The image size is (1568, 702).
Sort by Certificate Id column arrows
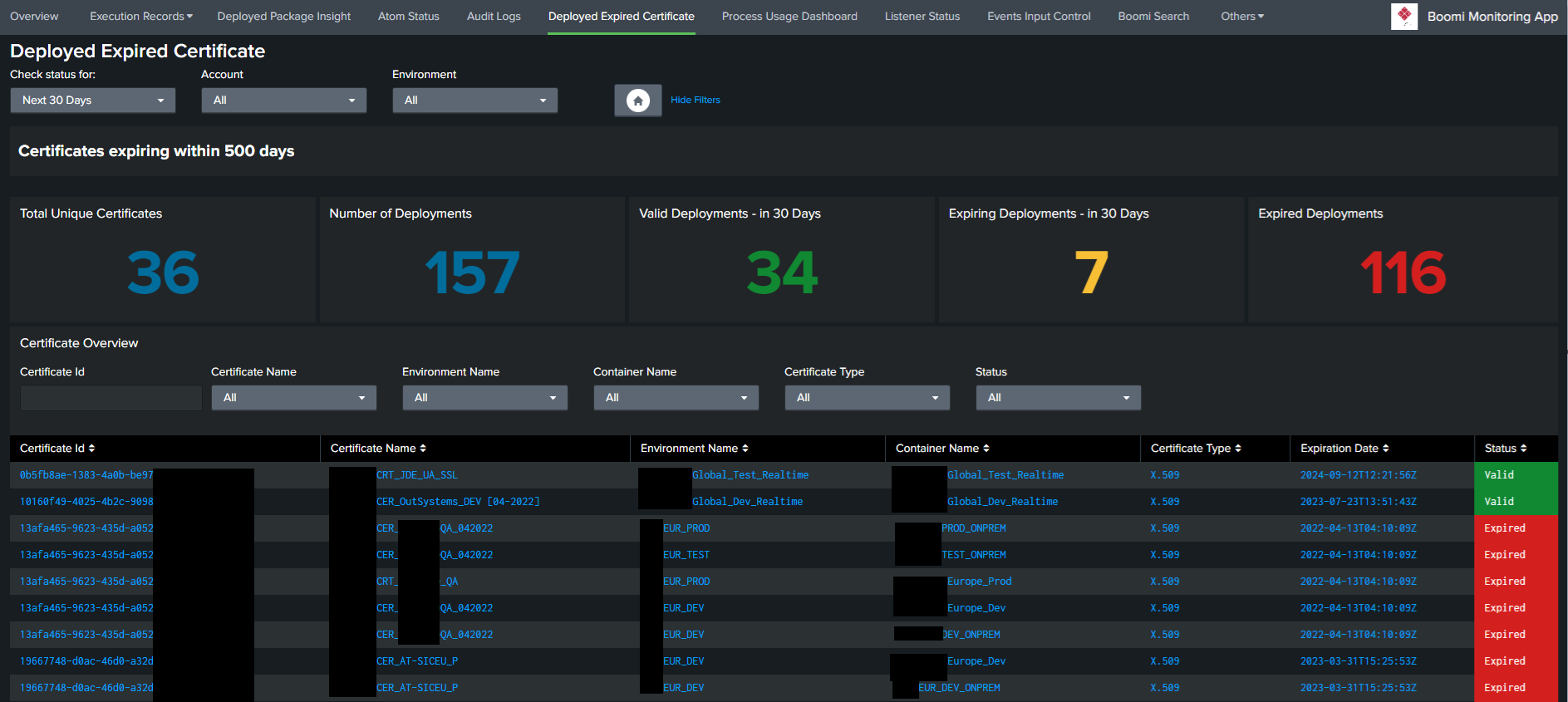click(x=91, y=449)
